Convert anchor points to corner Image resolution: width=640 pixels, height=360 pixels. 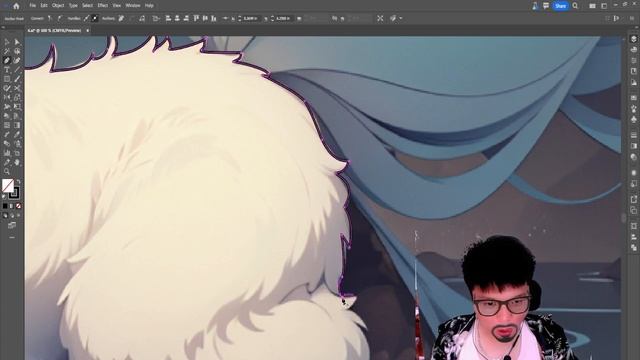[50, 18]
